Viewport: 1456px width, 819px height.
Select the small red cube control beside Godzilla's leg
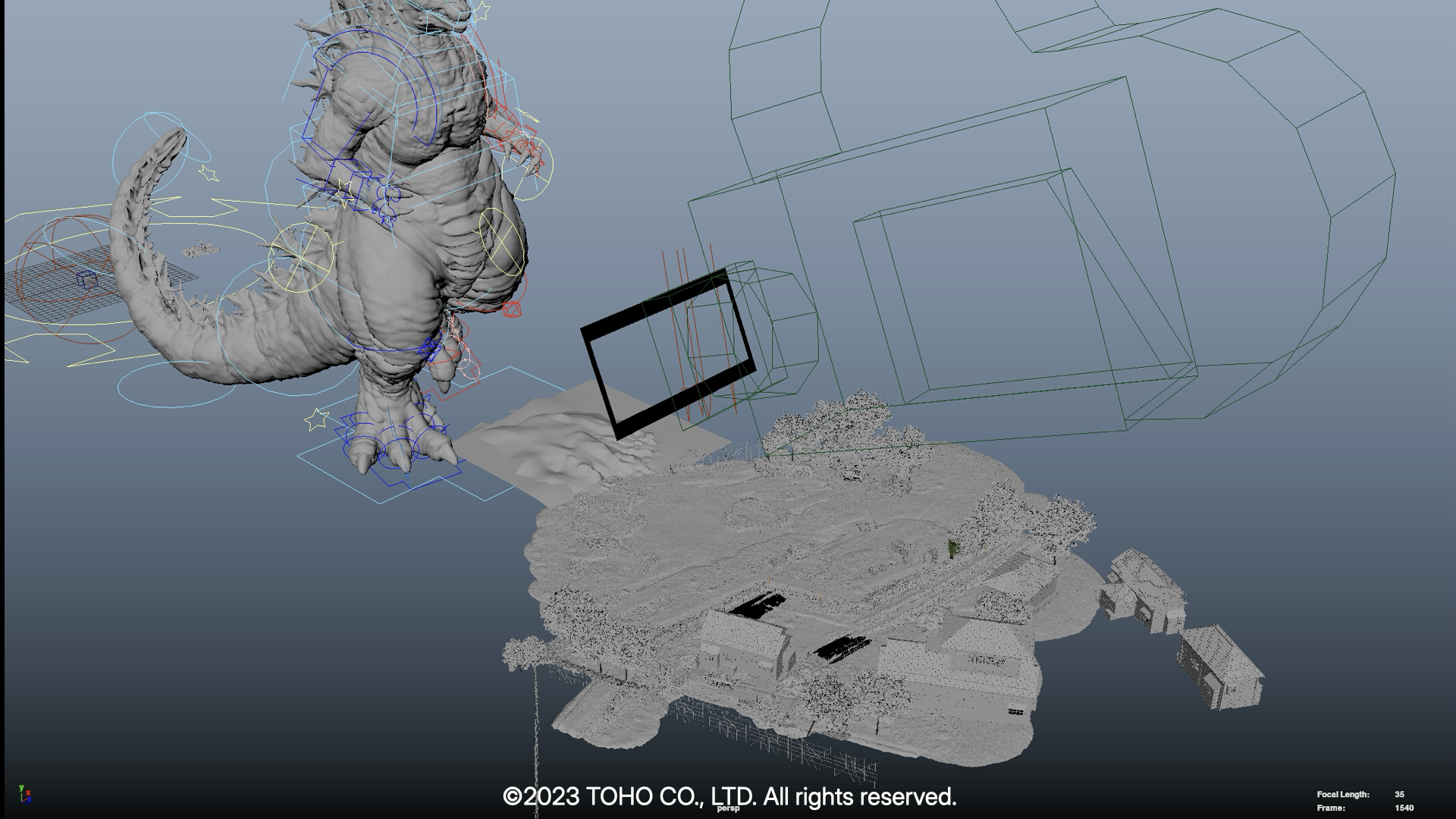point(512,309)
